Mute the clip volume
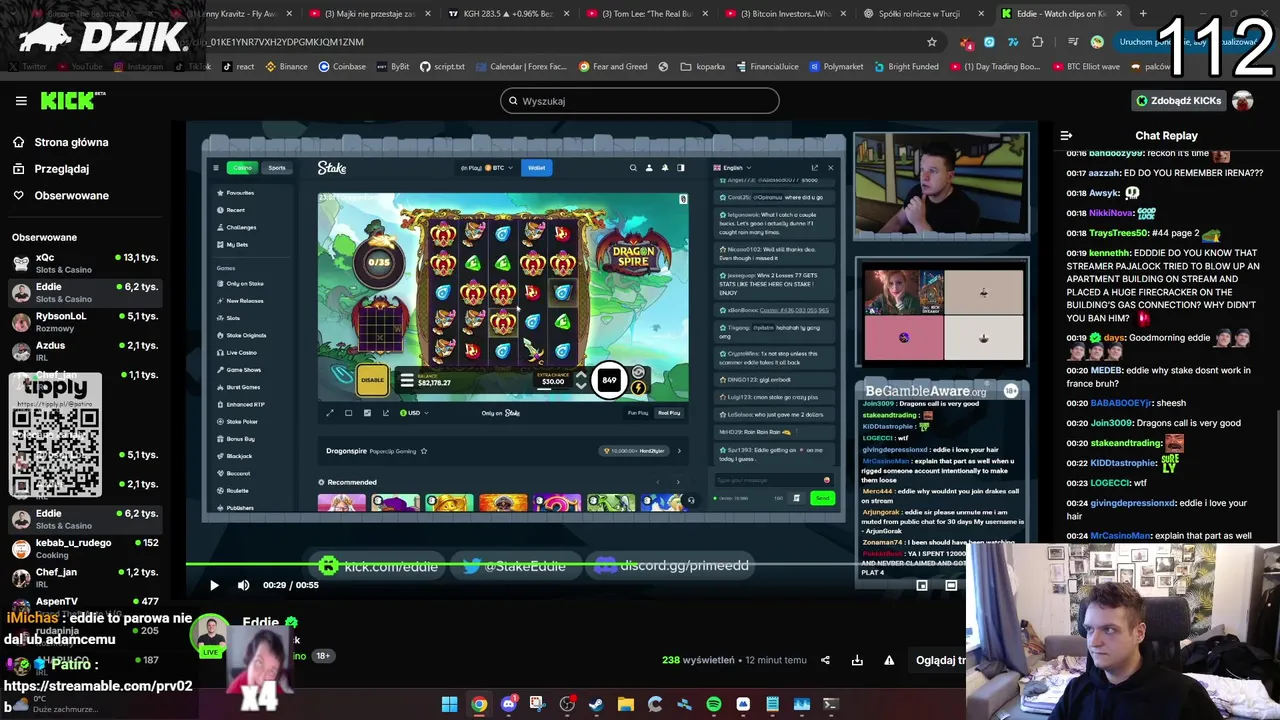This screenshot has height=720, width=1280. click(x=243, y=585)
